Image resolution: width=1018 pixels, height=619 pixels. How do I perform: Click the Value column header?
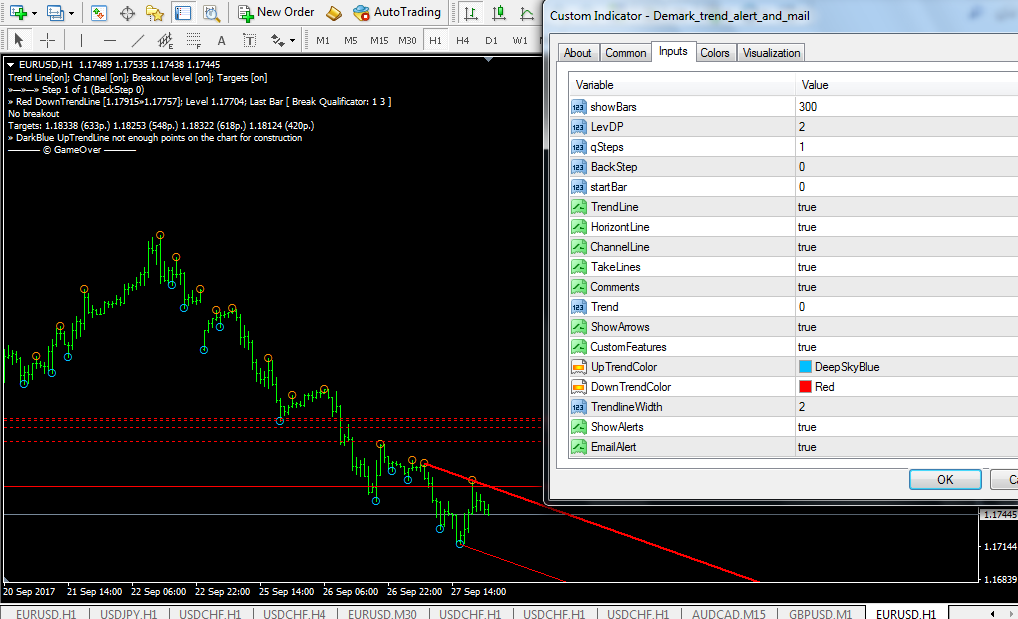coord(906,85)
